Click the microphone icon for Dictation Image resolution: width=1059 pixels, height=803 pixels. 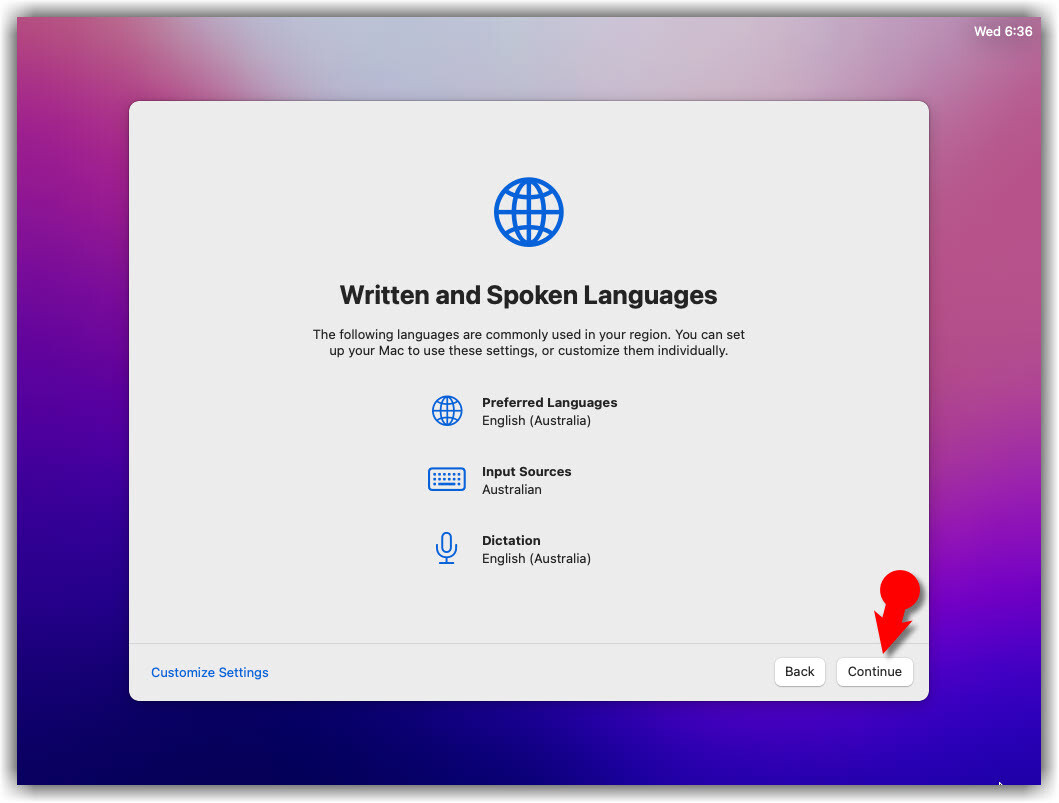click(x=447, y=548)
